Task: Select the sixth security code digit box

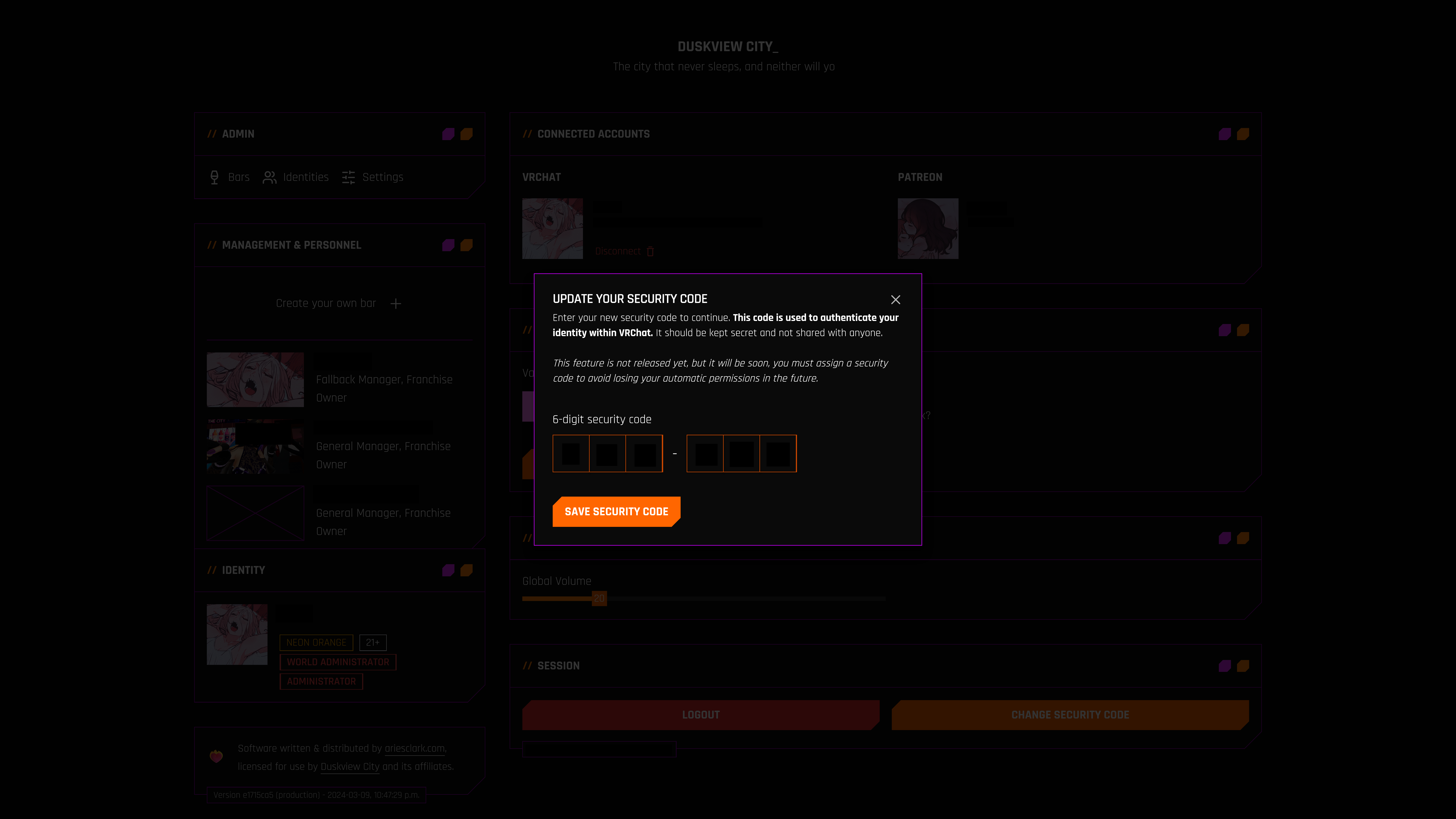Action: (778, 453)
